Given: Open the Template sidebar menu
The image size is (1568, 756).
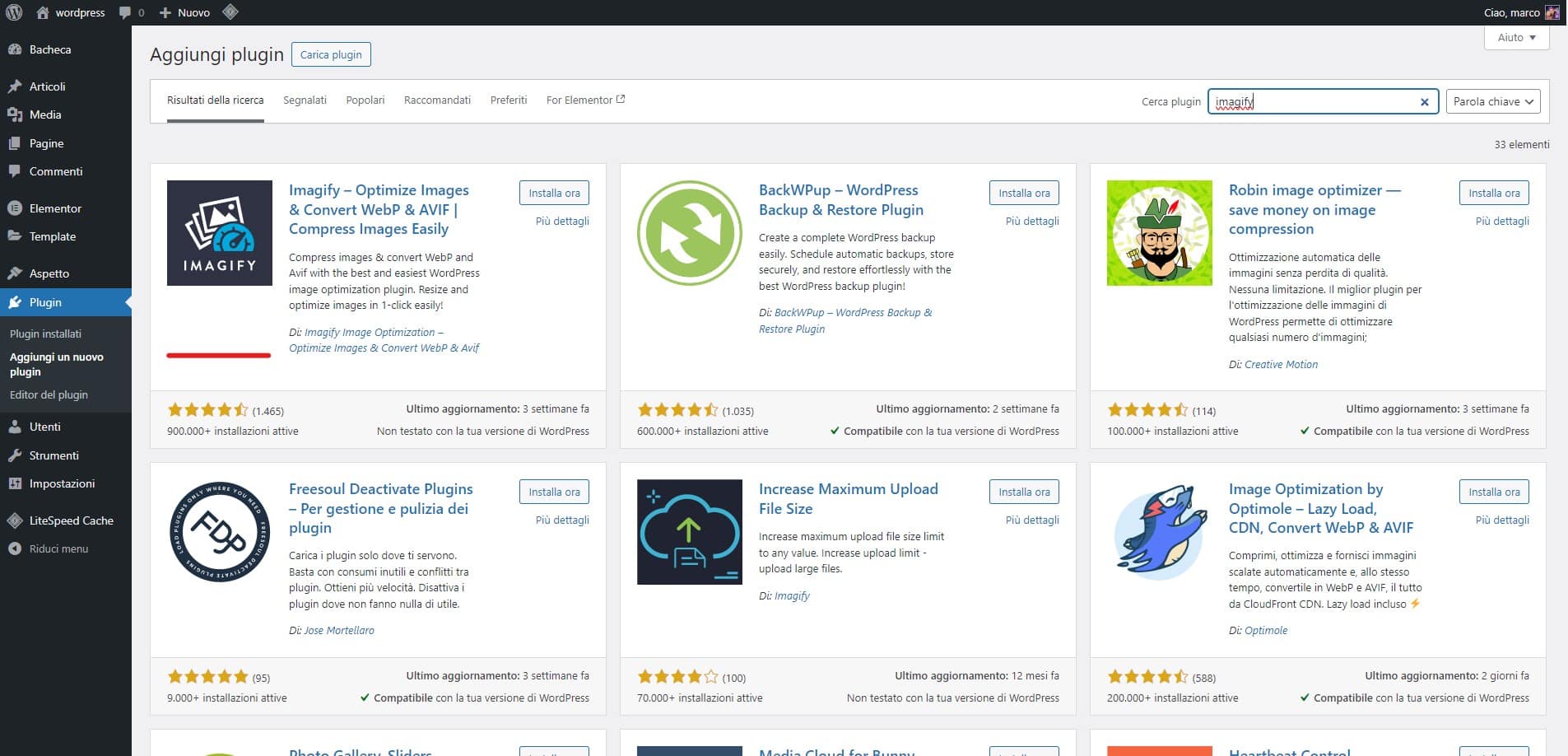Looking at the screenshot, I should coord(66,236).
